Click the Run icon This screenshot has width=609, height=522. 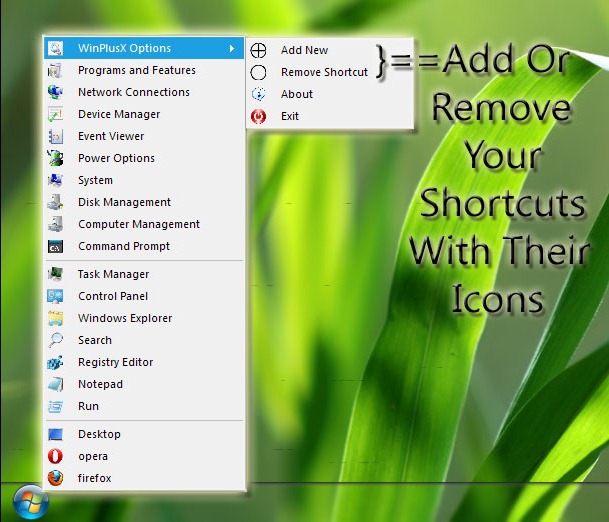(x=55, y=406)
